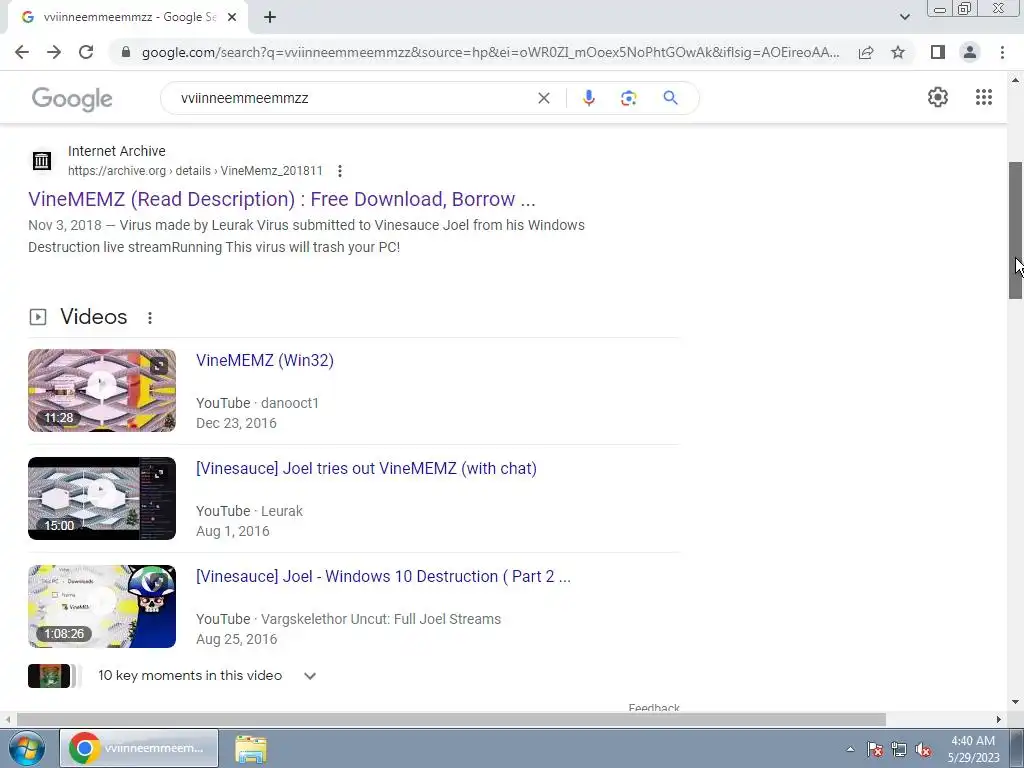Viewport: 1024px width, 768px height.
Task: Close the vviinneemmeemmzz search tab
Action: click(231, 18)
